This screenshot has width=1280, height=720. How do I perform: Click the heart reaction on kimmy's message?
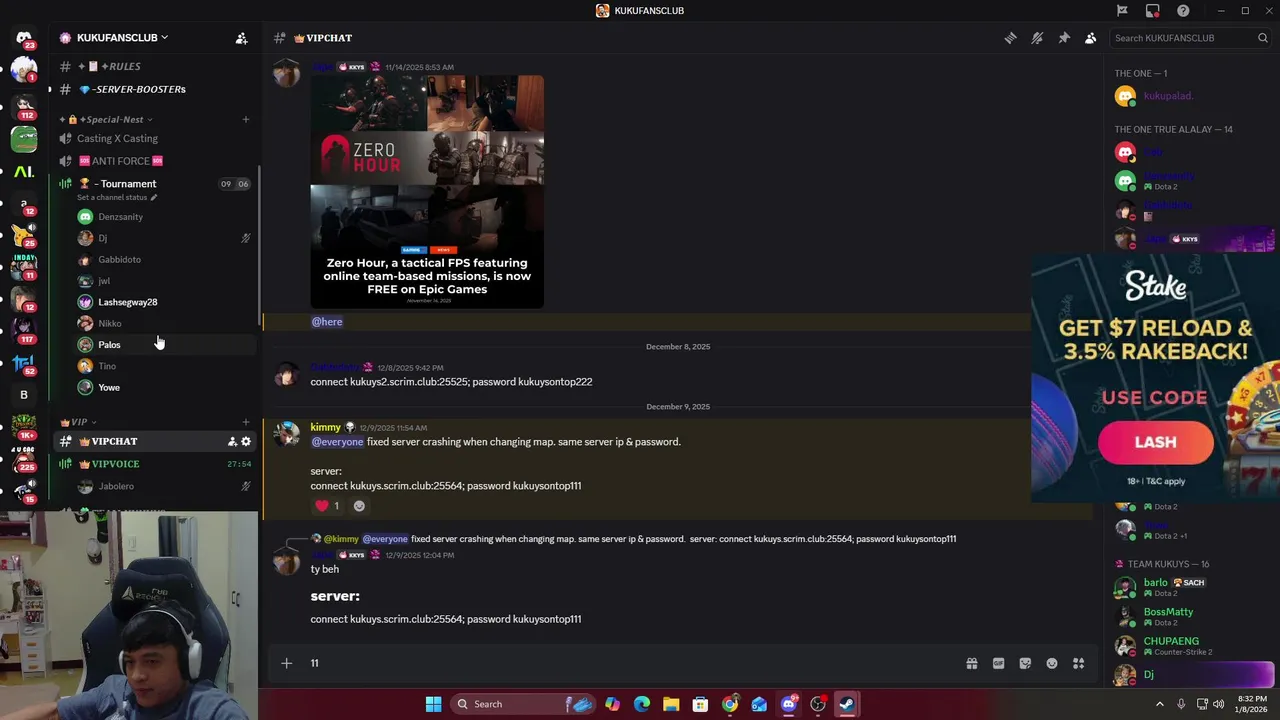point(327,506)
